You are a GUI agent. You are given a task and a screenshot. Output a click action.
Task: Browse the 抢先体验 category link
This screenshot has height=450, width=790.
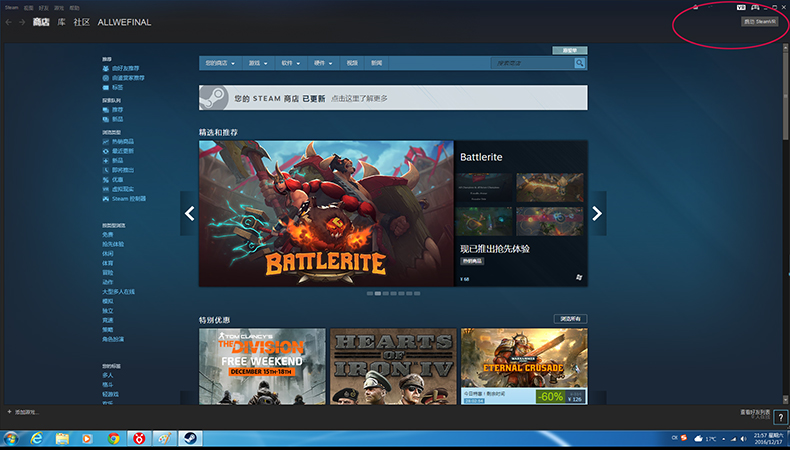pyautogui.click(x=113, y=244)
